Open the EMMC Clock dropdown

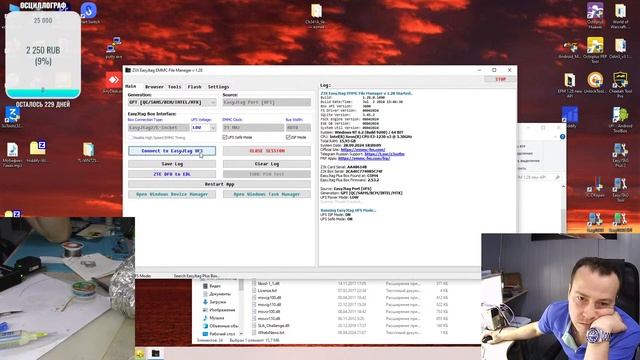tap(253, 128)
